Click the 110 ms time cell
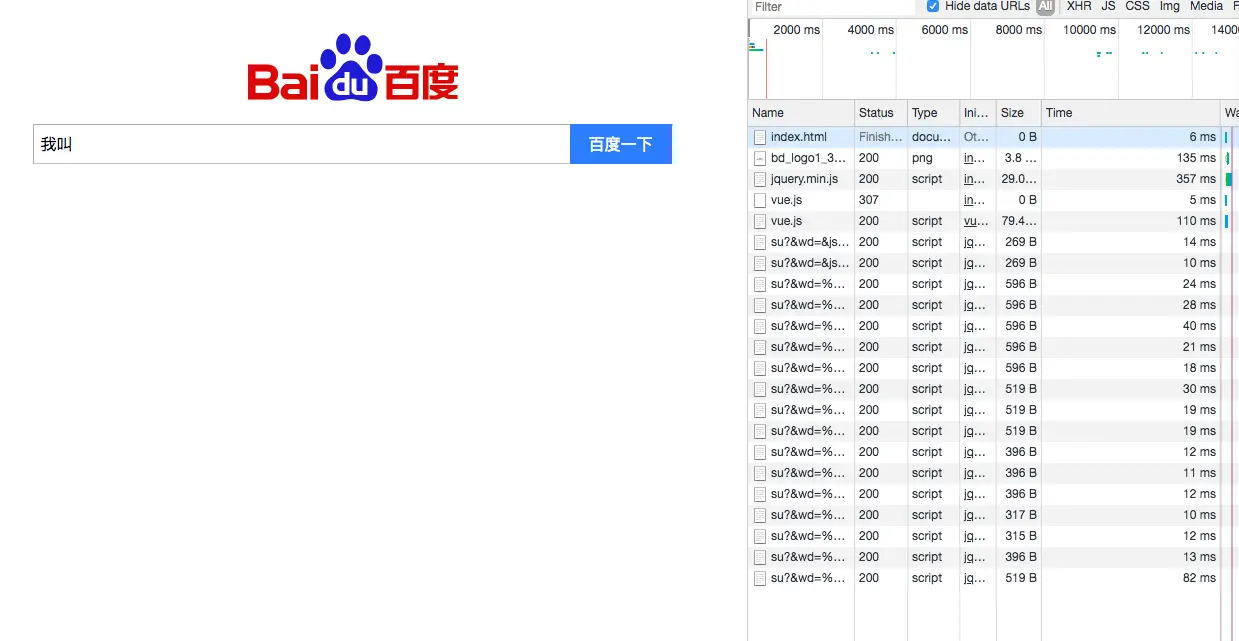 tap(1196, 221)
